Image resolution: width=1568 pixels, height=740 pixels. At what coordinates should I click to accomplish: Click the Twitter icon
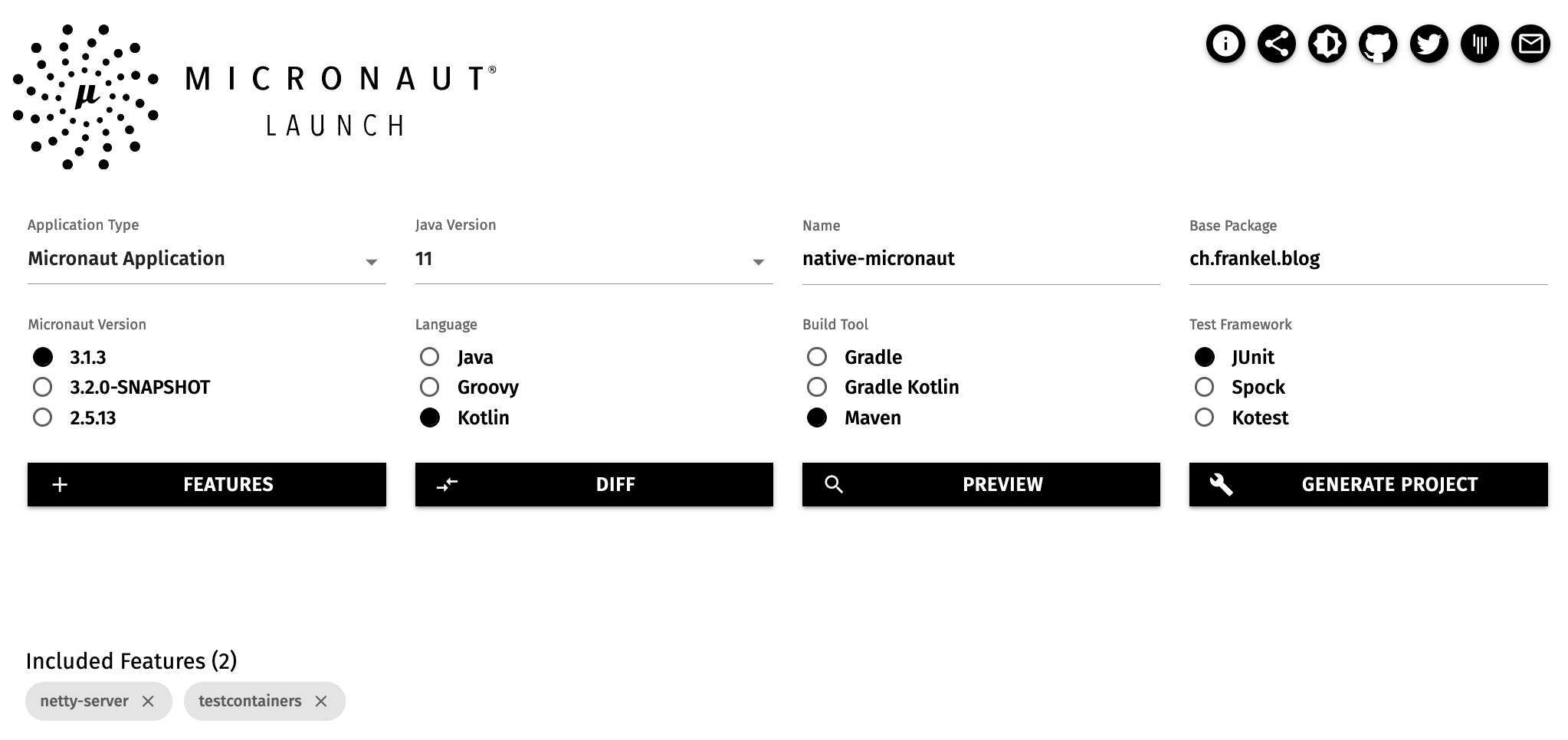(x=1429, y=44)
